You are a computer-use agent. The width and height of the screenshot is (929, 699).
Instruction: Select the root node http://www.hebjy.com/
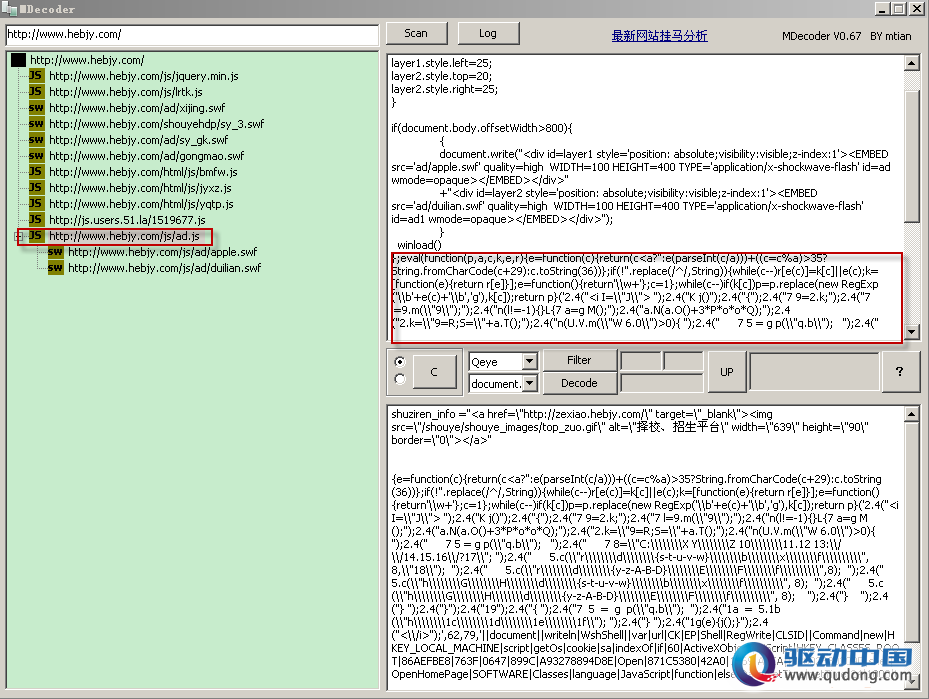click(87, 60)
